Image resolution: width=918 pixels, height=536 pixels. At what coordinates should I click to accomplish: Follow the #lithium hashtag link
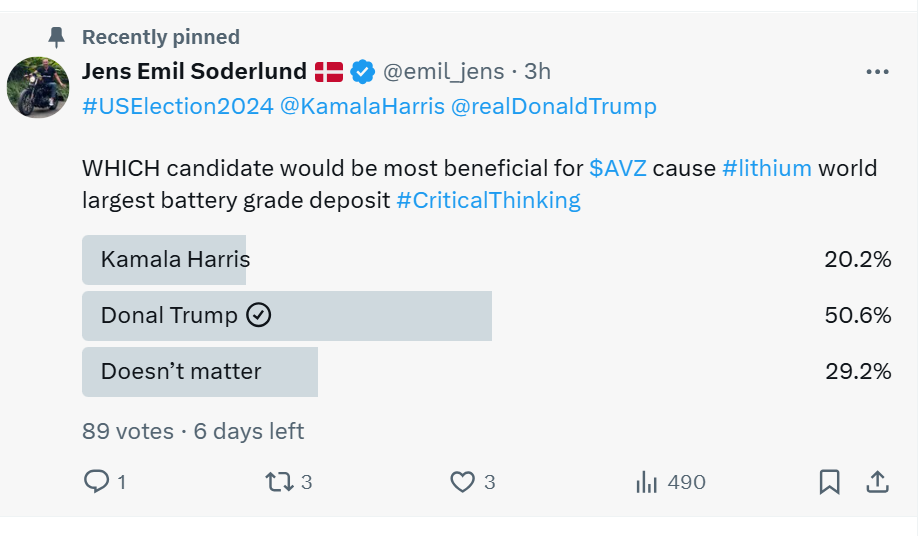click(766, 168)
